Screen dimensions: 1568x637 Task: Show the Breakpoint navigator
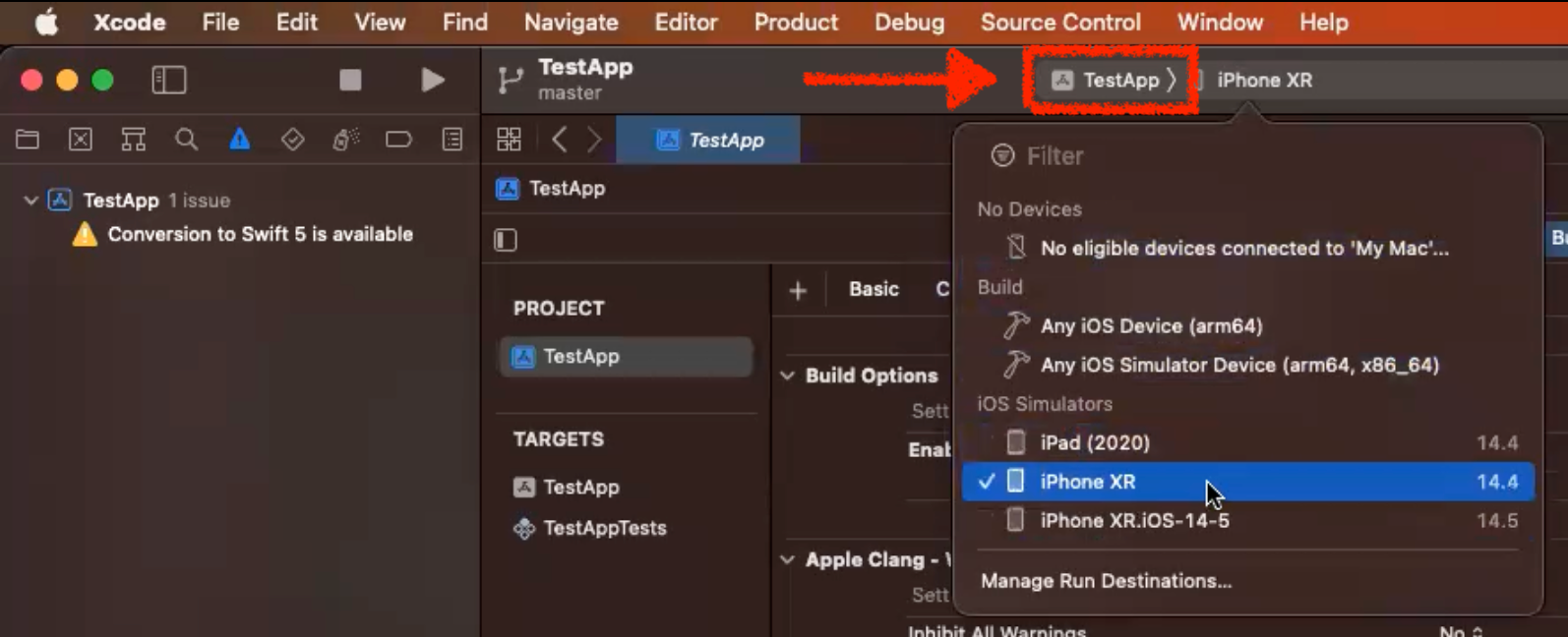click(398, 140)
